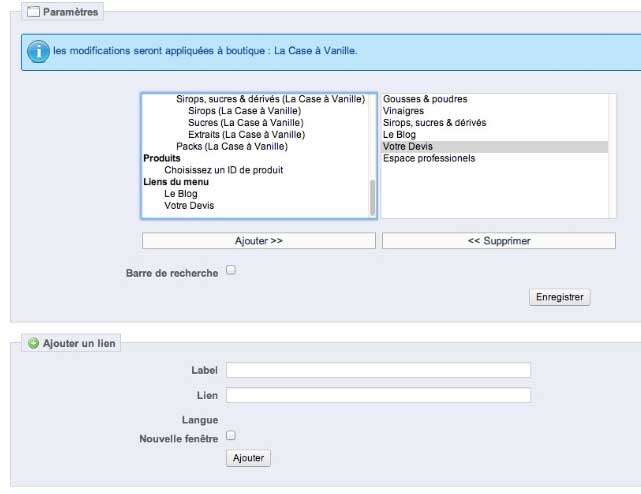Screen dimensions: 641x494
Task: Enable the Barre de recherche checkbox
Action: pos(231,270)
